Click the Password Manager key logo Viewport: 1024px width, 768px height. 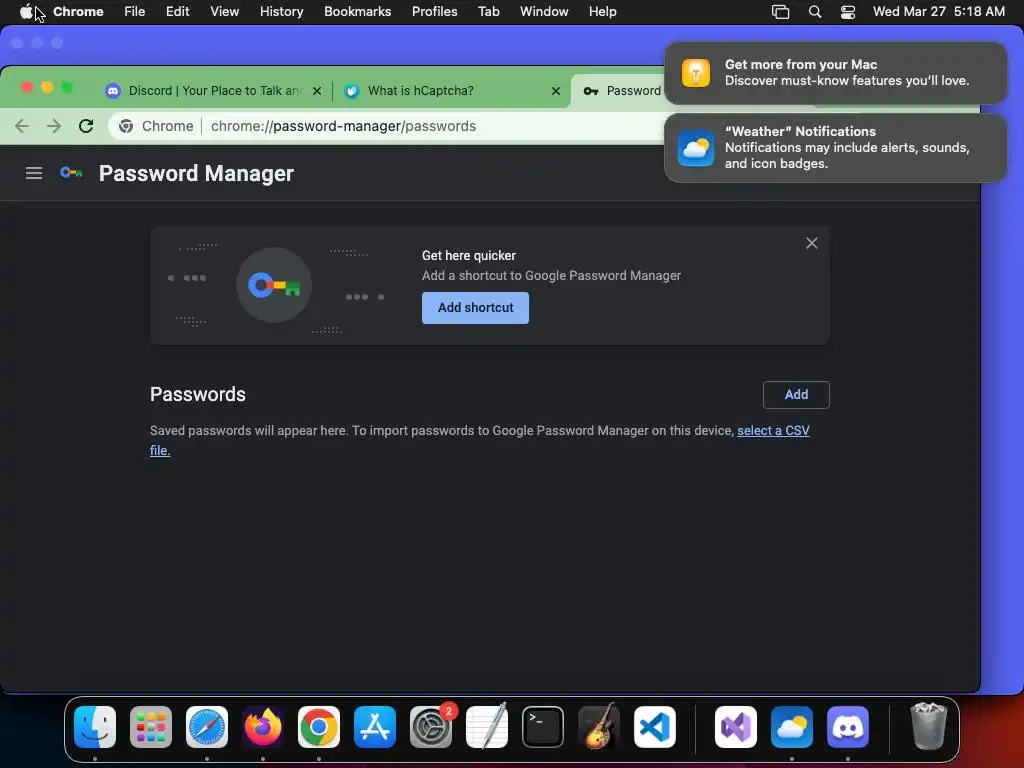click(71, 173)
